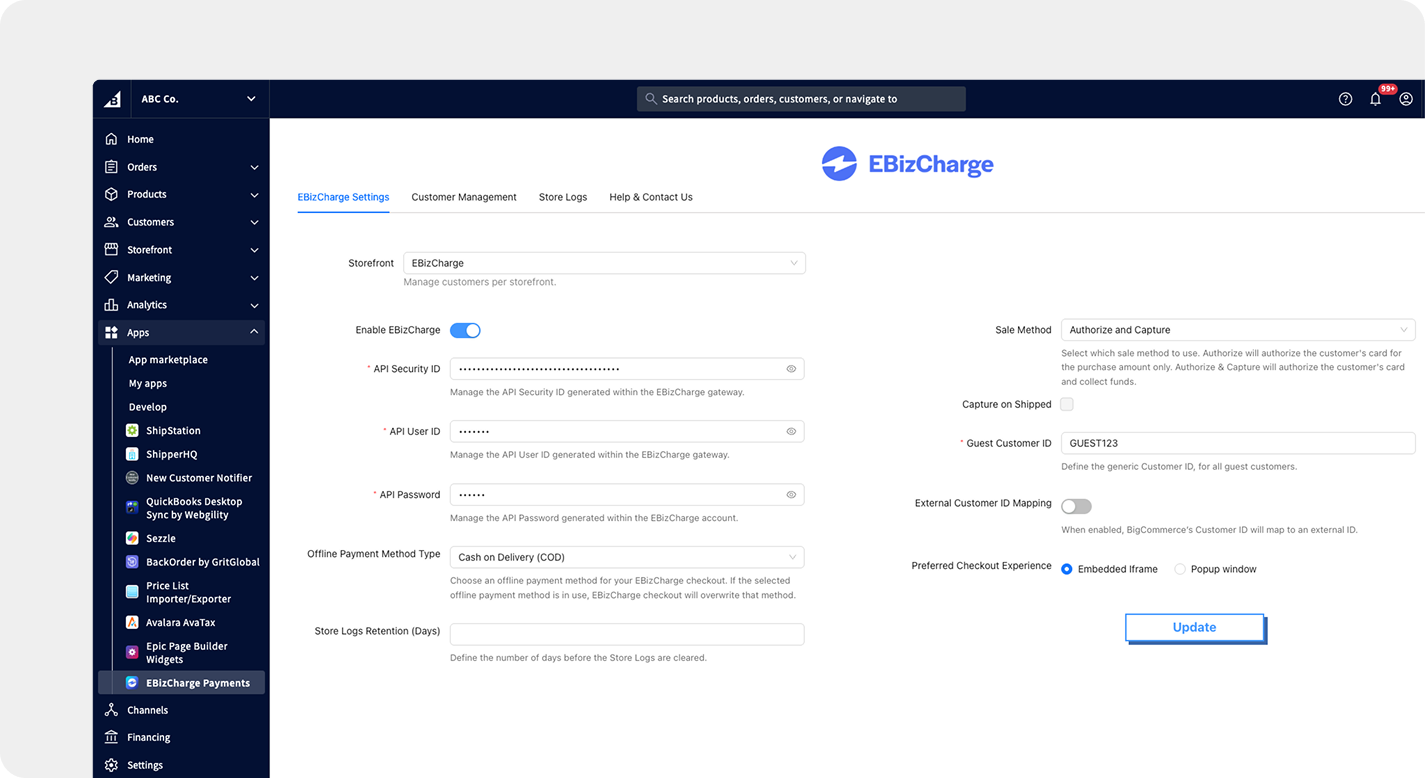Expand the Analytics menu chevron
The width and height of the screenshot is (1425, 778).
[x=254, y=305]
